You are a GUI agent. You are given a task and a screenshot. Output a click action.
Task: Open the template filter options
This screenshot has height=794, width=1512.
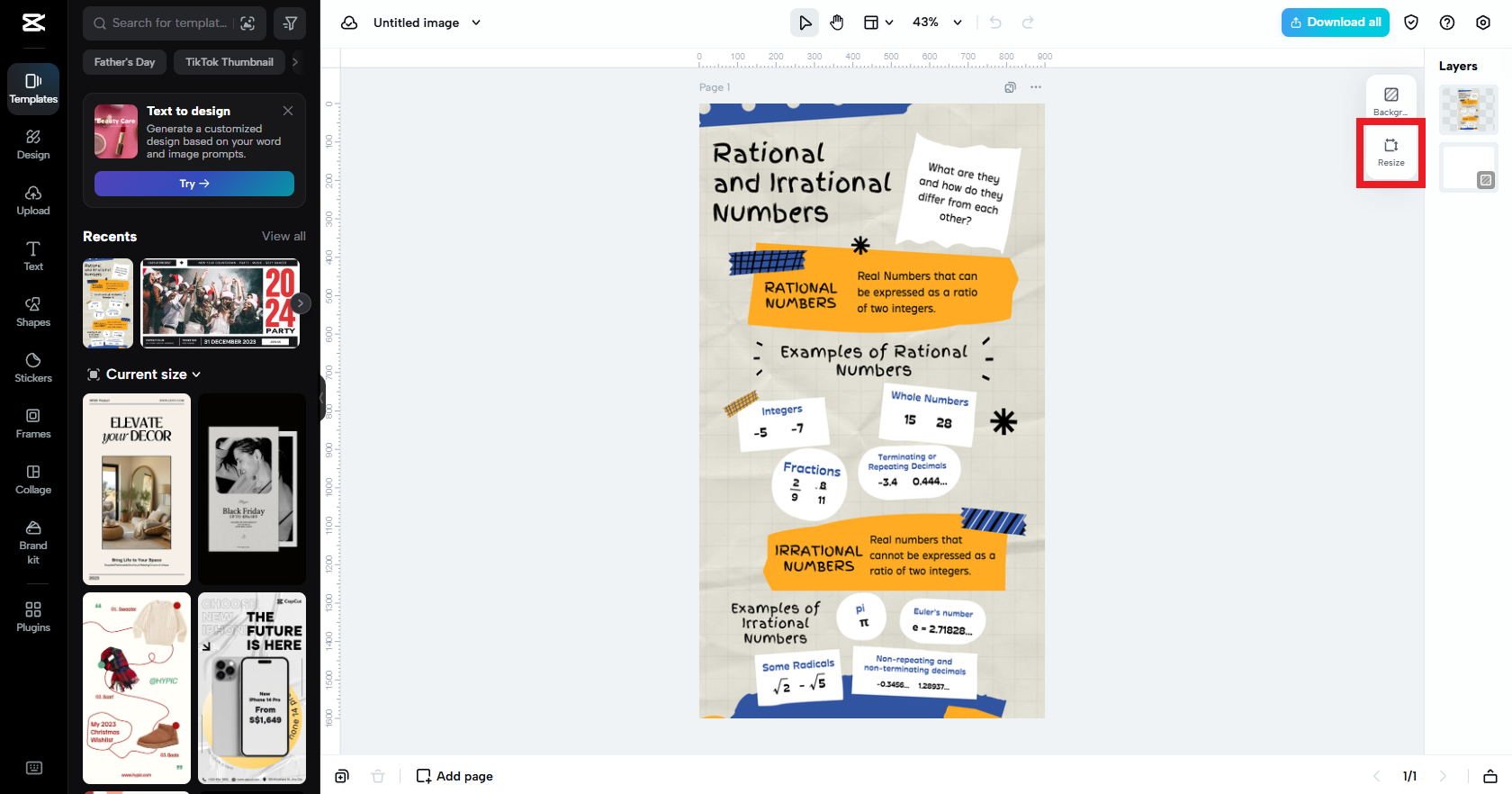[x=290, y=23]
